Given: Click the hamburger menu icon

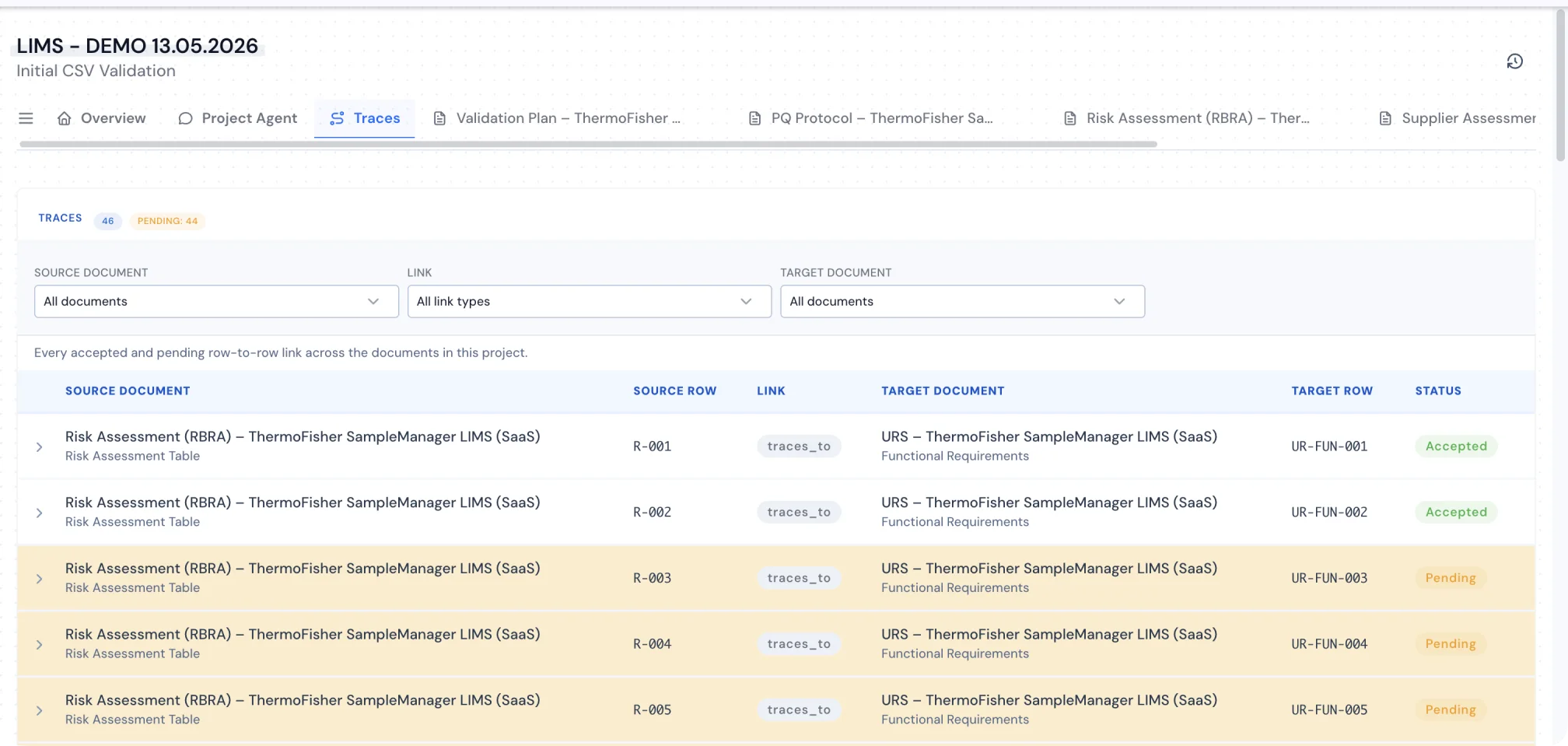Looking at the screenshot, I should [26, 118].
